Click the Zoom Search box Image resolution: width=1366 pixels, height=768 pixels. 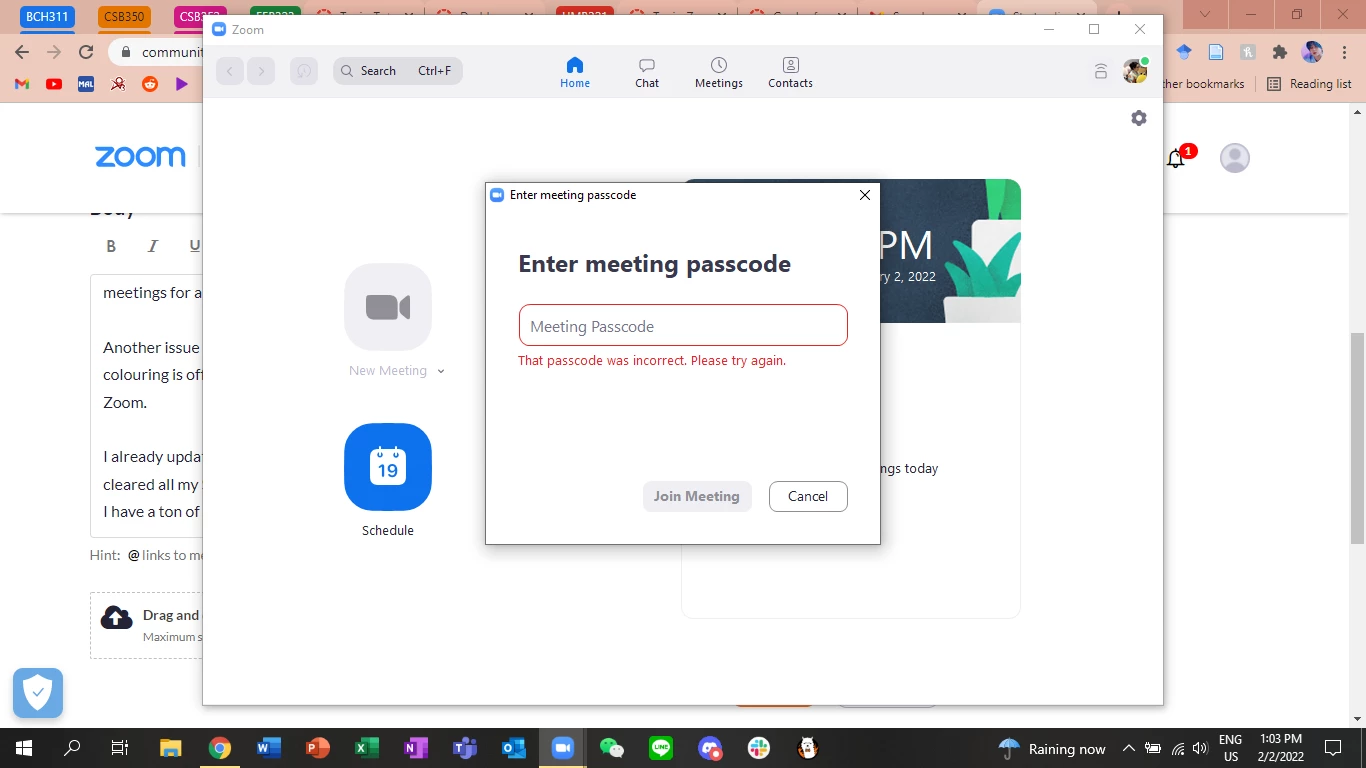point(398,71)
